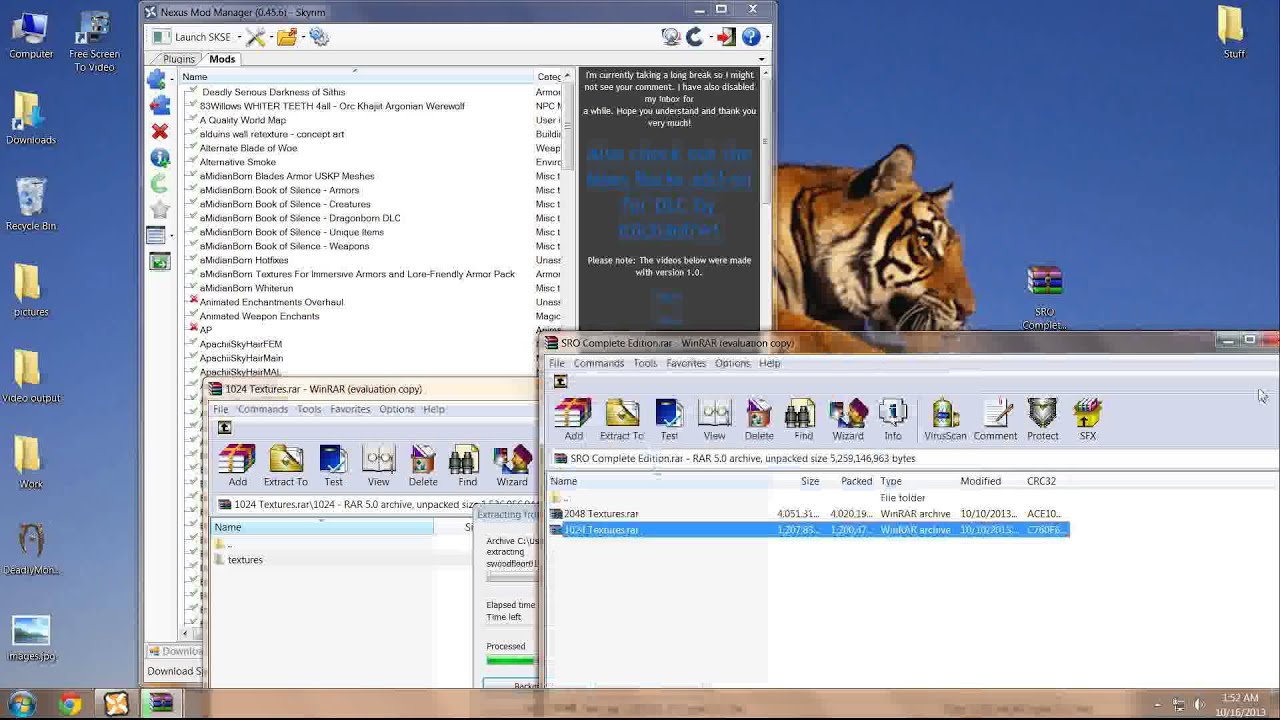Click Add in SRO Complete Edition WinRAR toolbar
1280x720 pixels.
coord(573,419)
